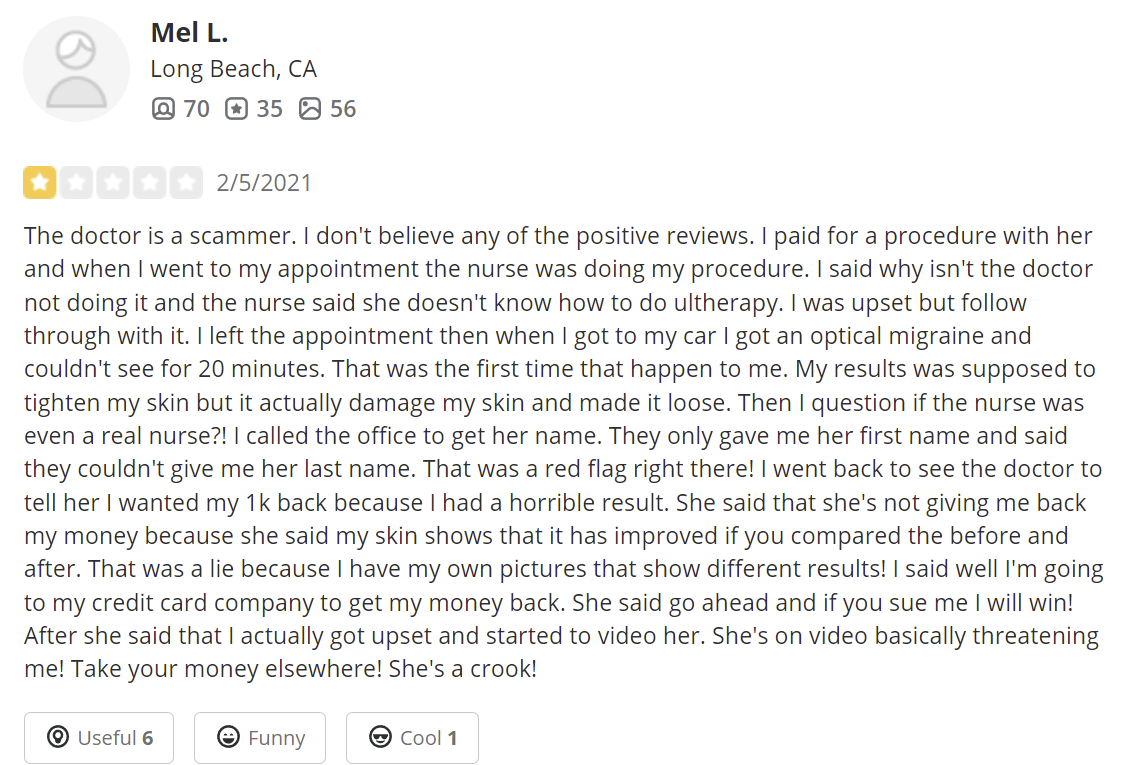
Task: Click the friend count 70
Action: click(x=196, y=109)
